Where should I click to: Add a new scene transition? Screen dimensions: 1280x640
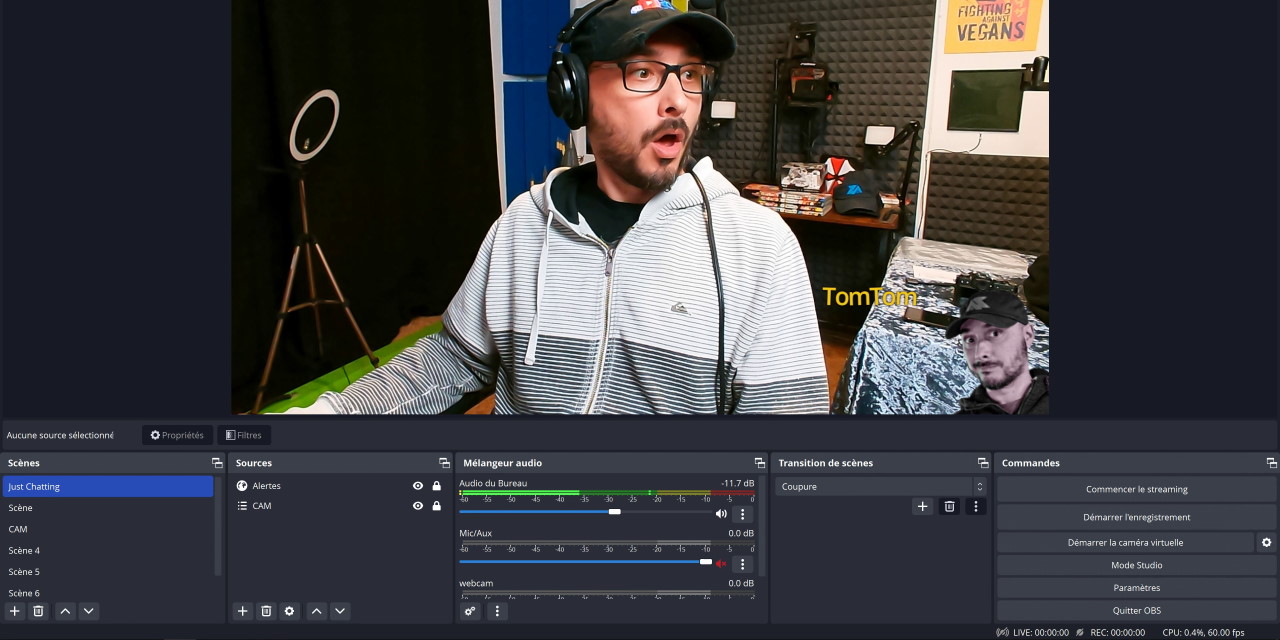click(x=922, y=507)
